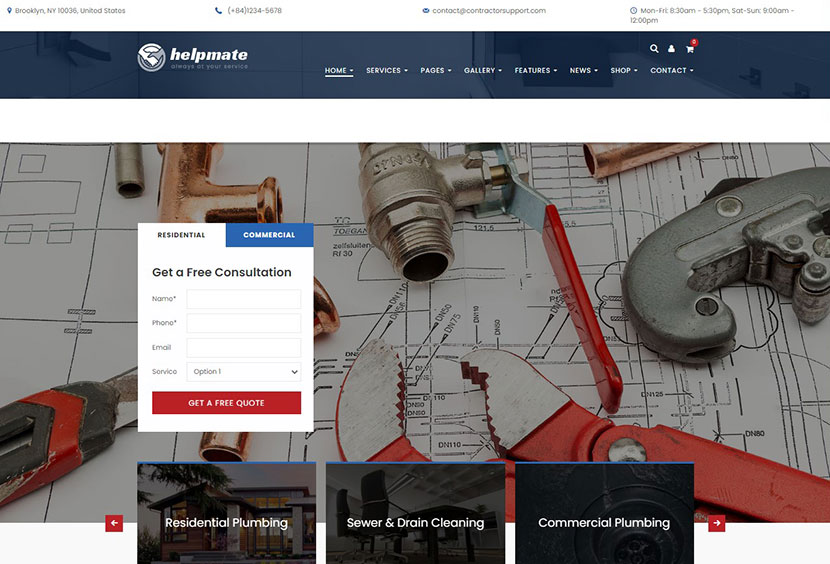Expand the Features menu
Screen dimensions: 830x564
536,70
